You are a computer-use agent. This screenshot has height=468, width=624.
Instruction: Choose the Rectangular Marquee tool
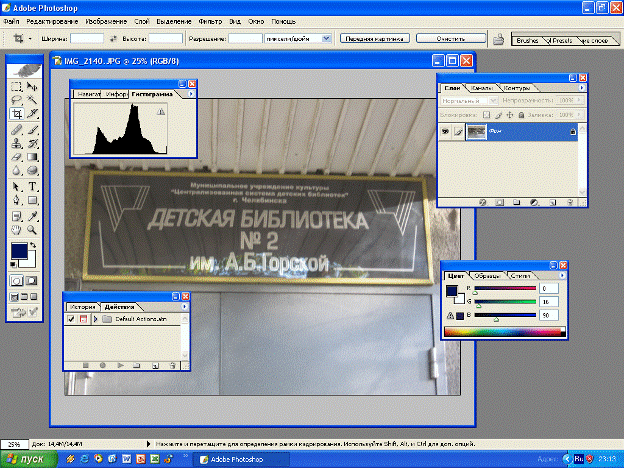16,87
